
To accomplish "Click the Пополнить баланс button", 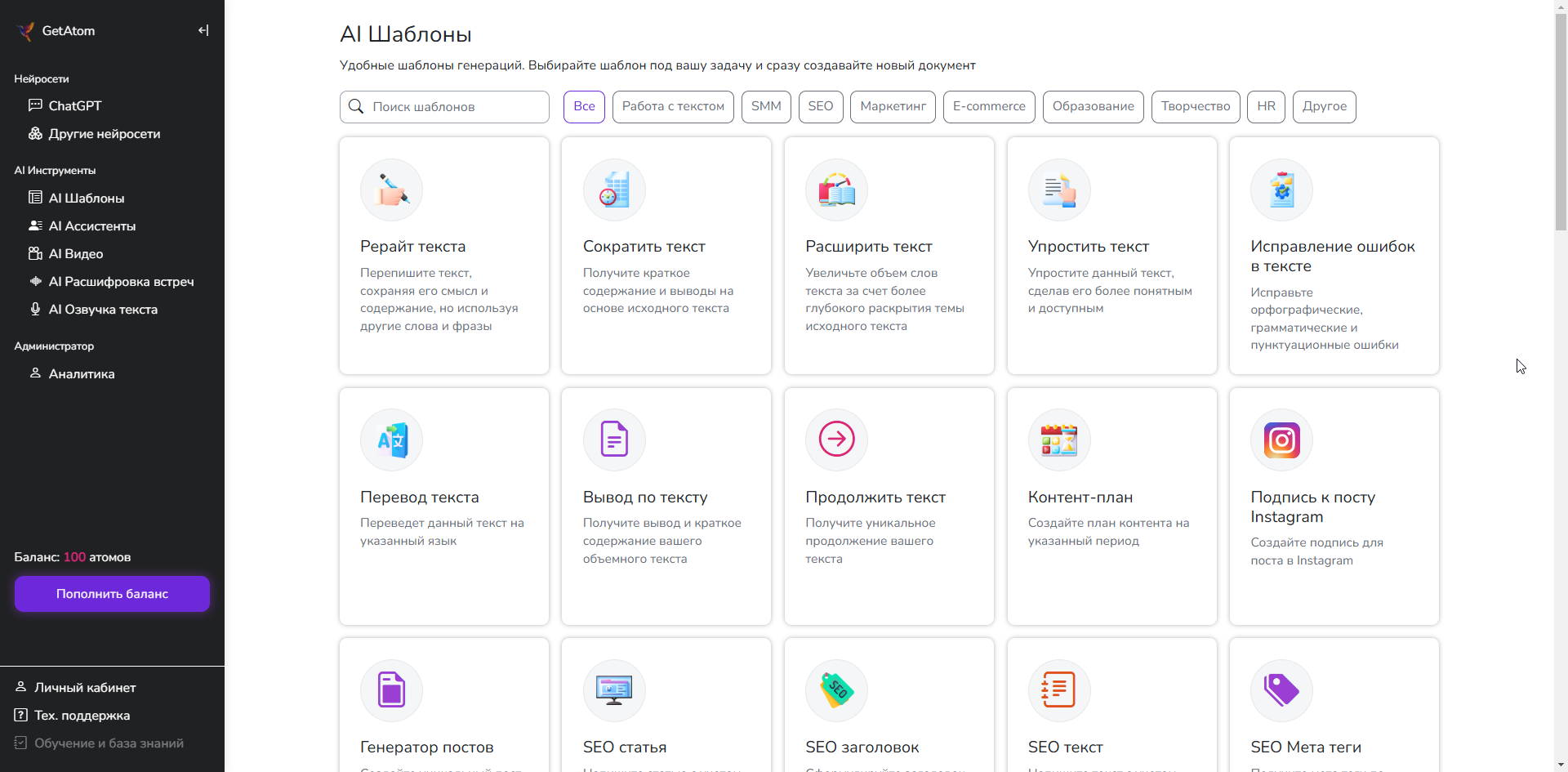I will pos(112,594).
